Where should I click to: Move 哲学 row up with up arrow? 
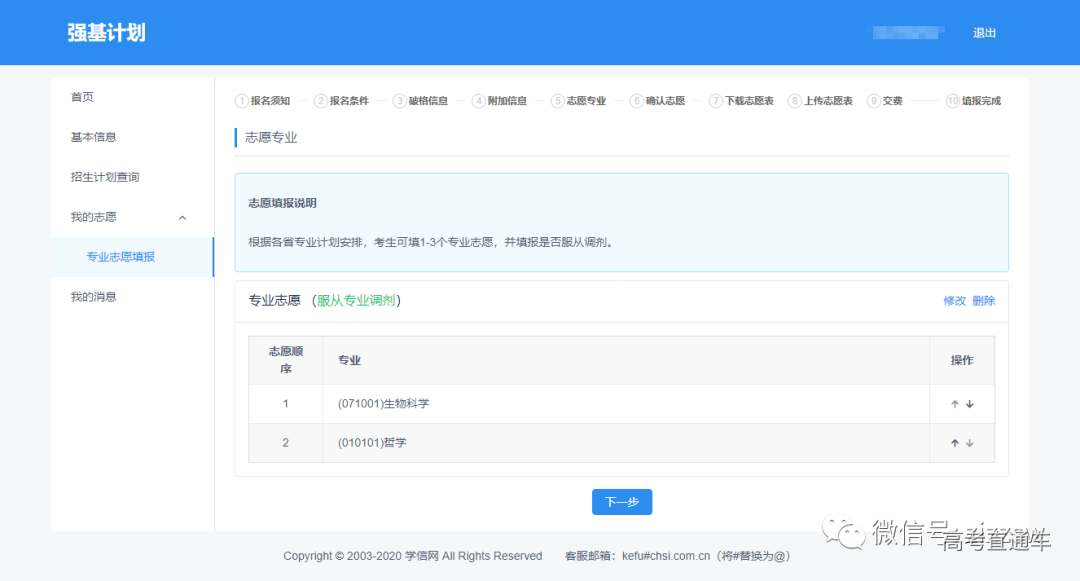[x=955, y=443]
